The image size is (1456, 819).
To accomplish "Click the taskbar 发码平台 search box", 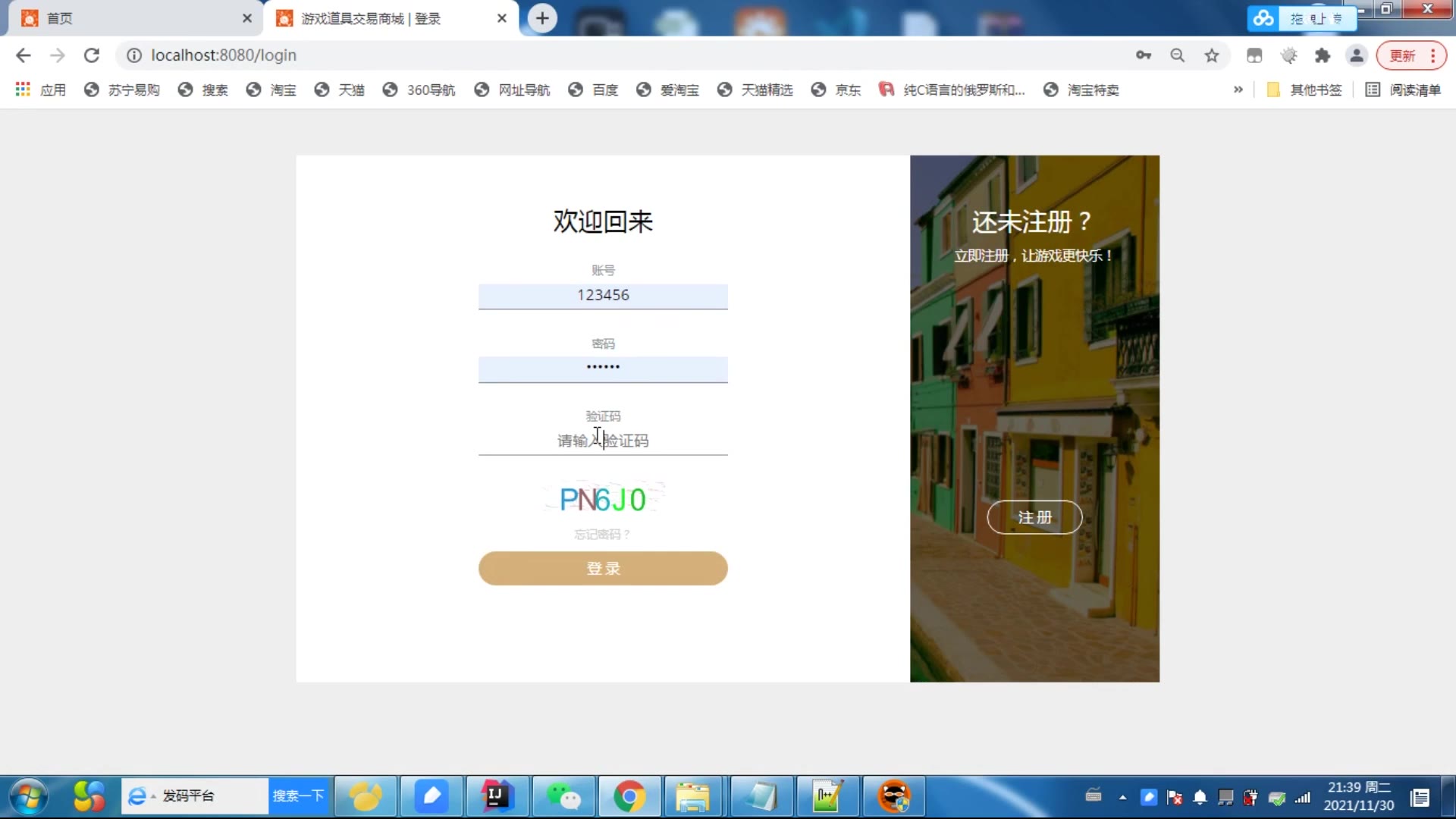I will 196,795.
